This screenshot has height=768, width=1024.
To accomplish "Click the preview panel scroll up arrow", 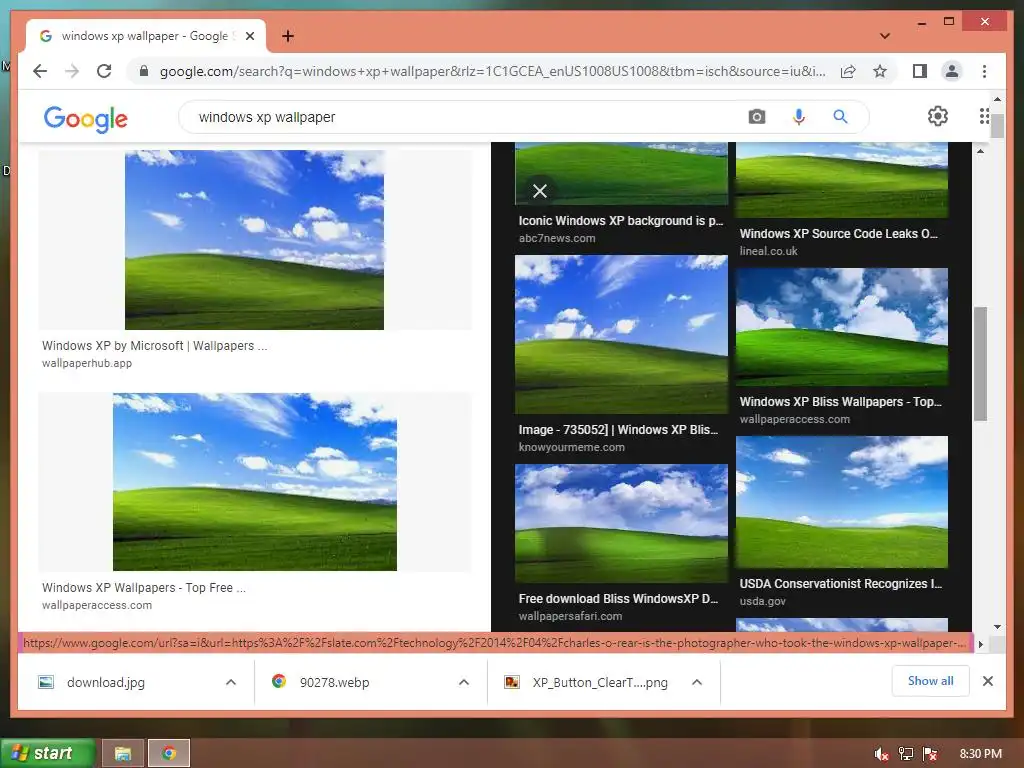I will [980, 151].
